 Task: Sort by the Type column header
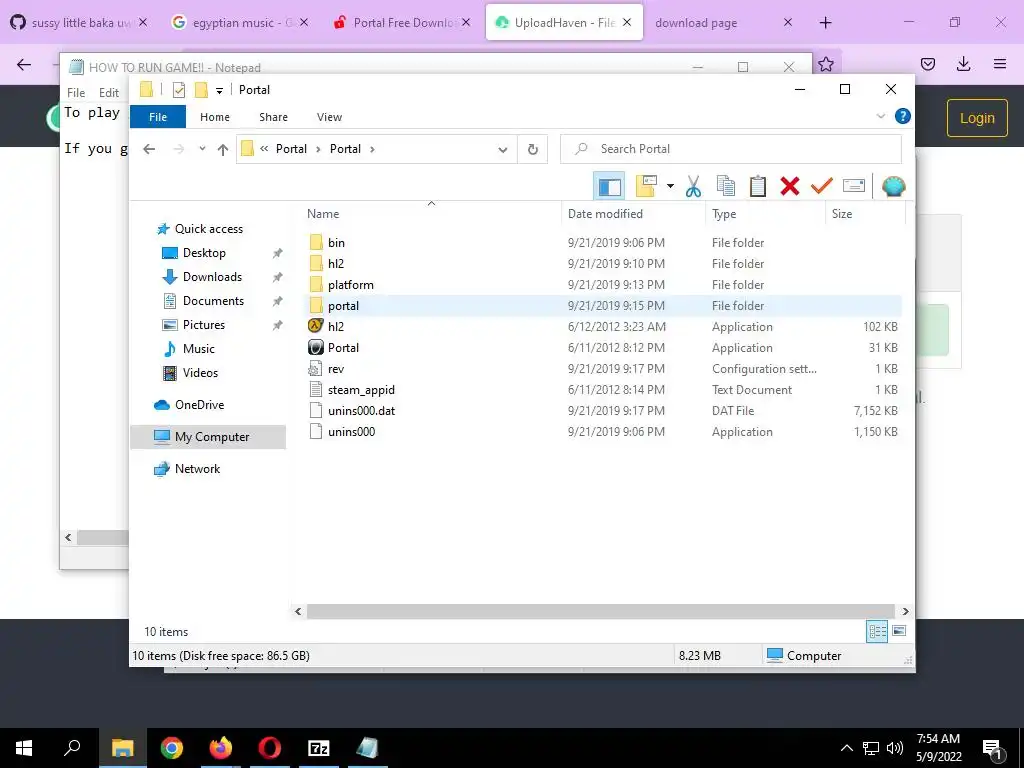(765, 214)
